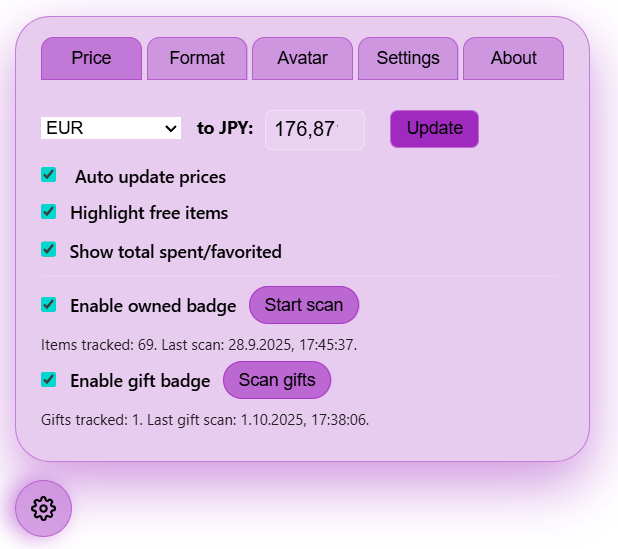Image resolution: width=618 pixels, height=549 pixels.
Task: Disable the Enable owned badge checkbox
Action: click(x=48, y=304)
